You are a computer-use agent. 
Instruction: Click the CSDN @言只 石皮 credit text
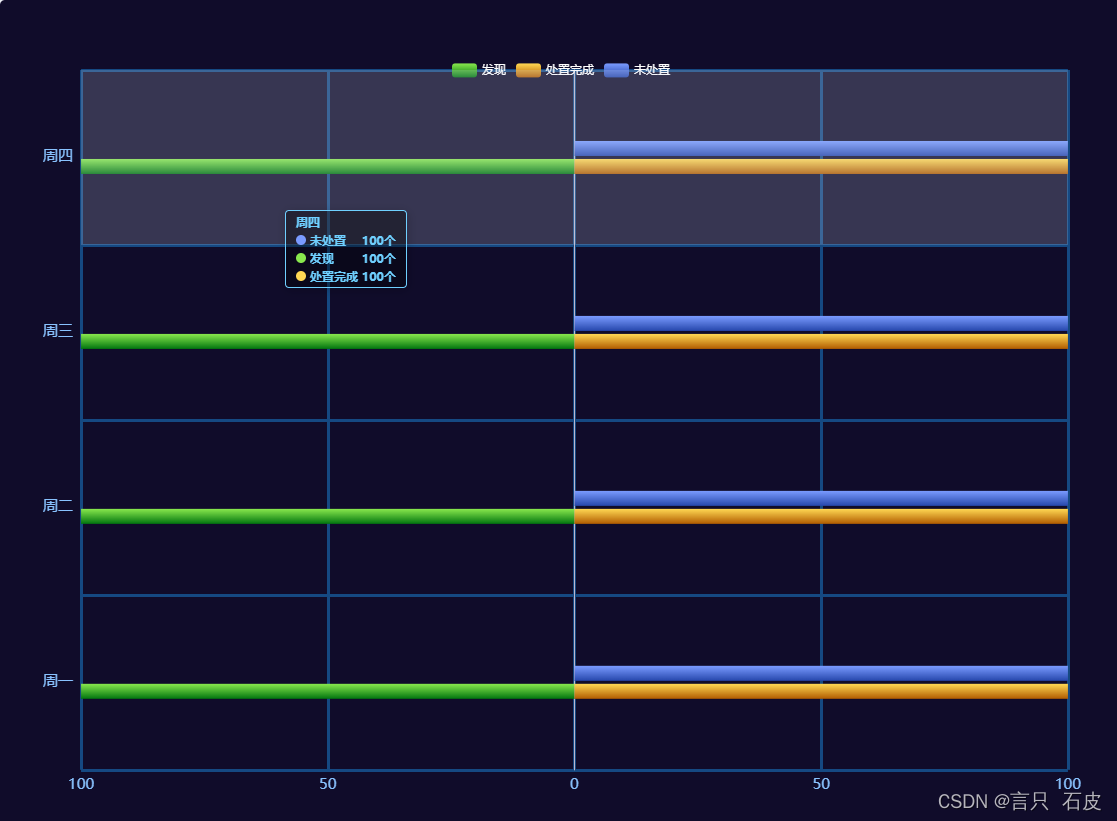1019,802
